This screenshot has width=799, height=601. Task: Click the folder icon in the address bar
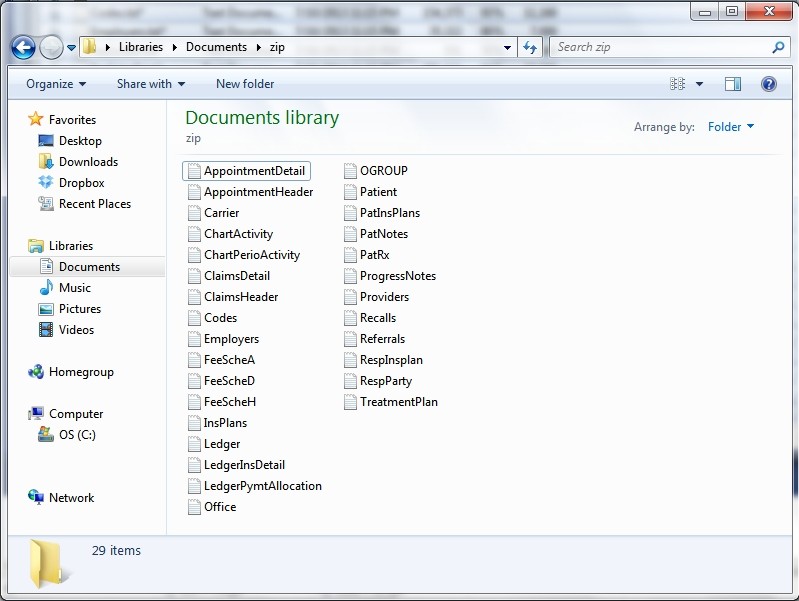tap(90, 47)
